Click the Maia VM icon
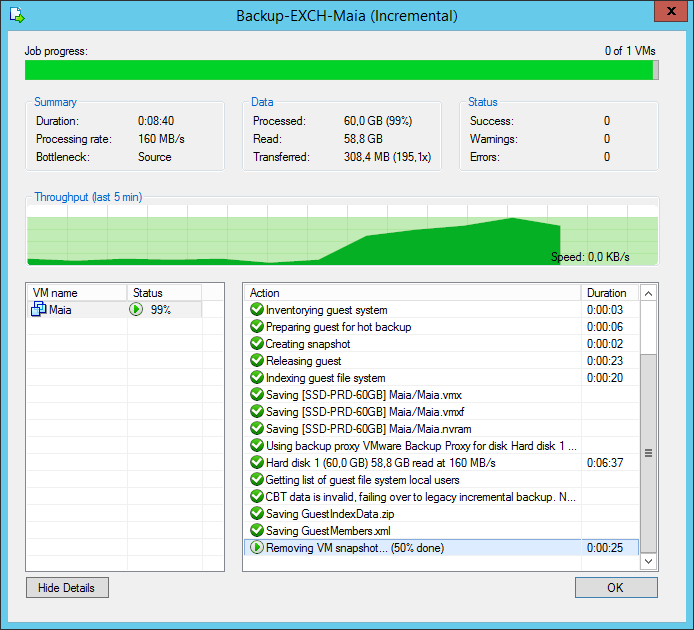694x630 pixels. point(40,310)
